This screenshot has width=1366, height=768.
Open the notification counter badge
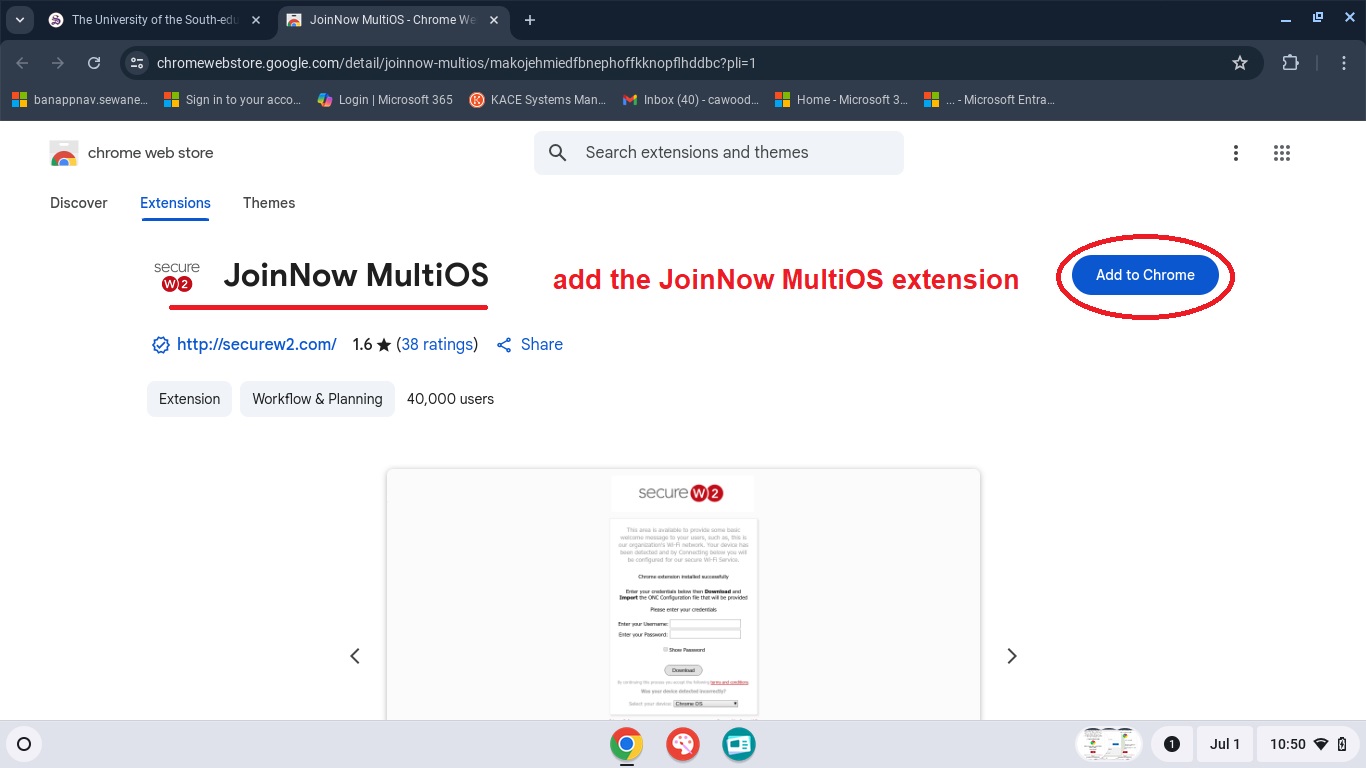(1172, 744)
